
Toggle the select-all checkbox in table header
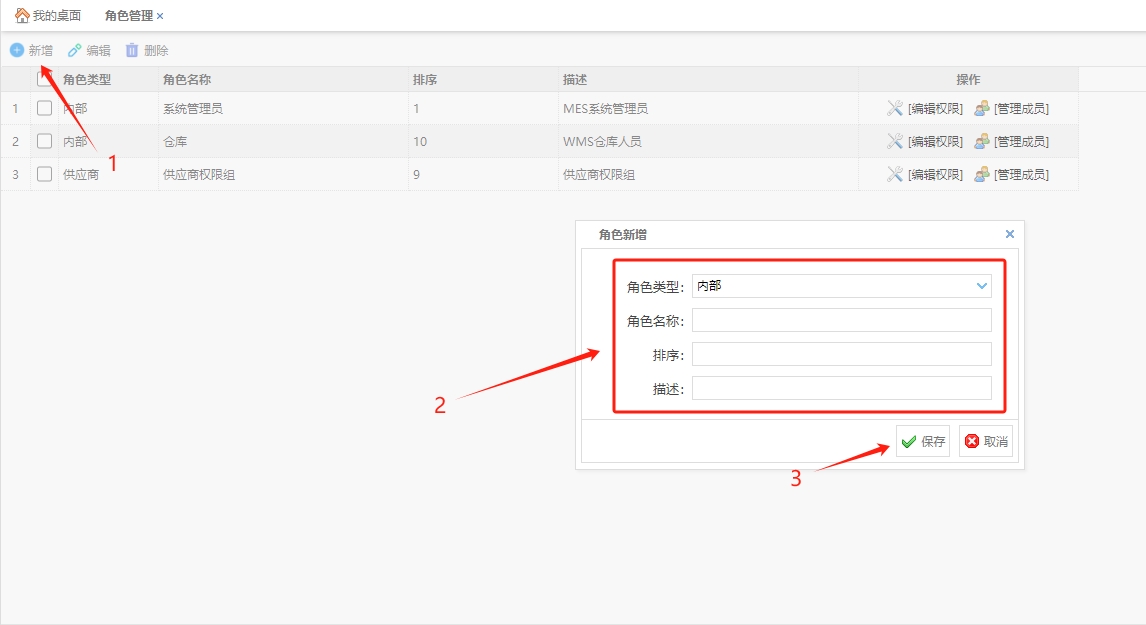coord(44,79)
